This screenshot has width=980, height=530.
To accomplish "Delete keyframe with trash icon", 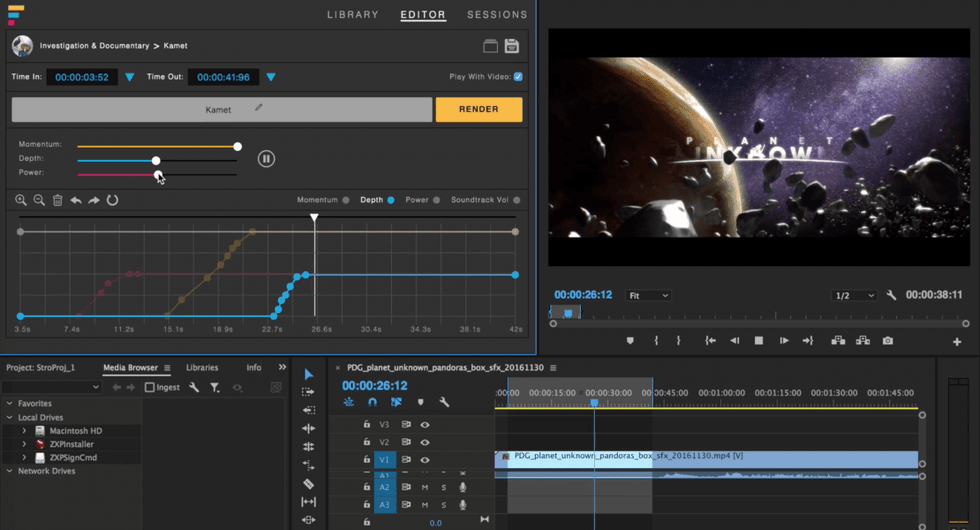I will (58, 200).
